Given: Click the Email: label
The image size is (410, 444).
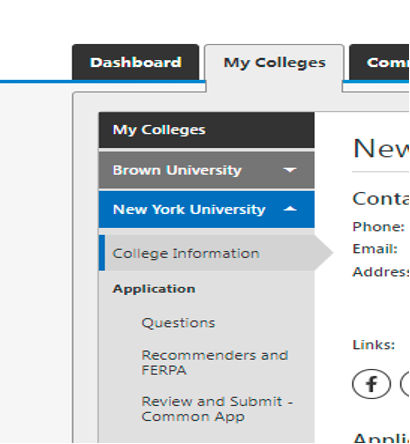Looking at the screenshot, I should 375,249.
